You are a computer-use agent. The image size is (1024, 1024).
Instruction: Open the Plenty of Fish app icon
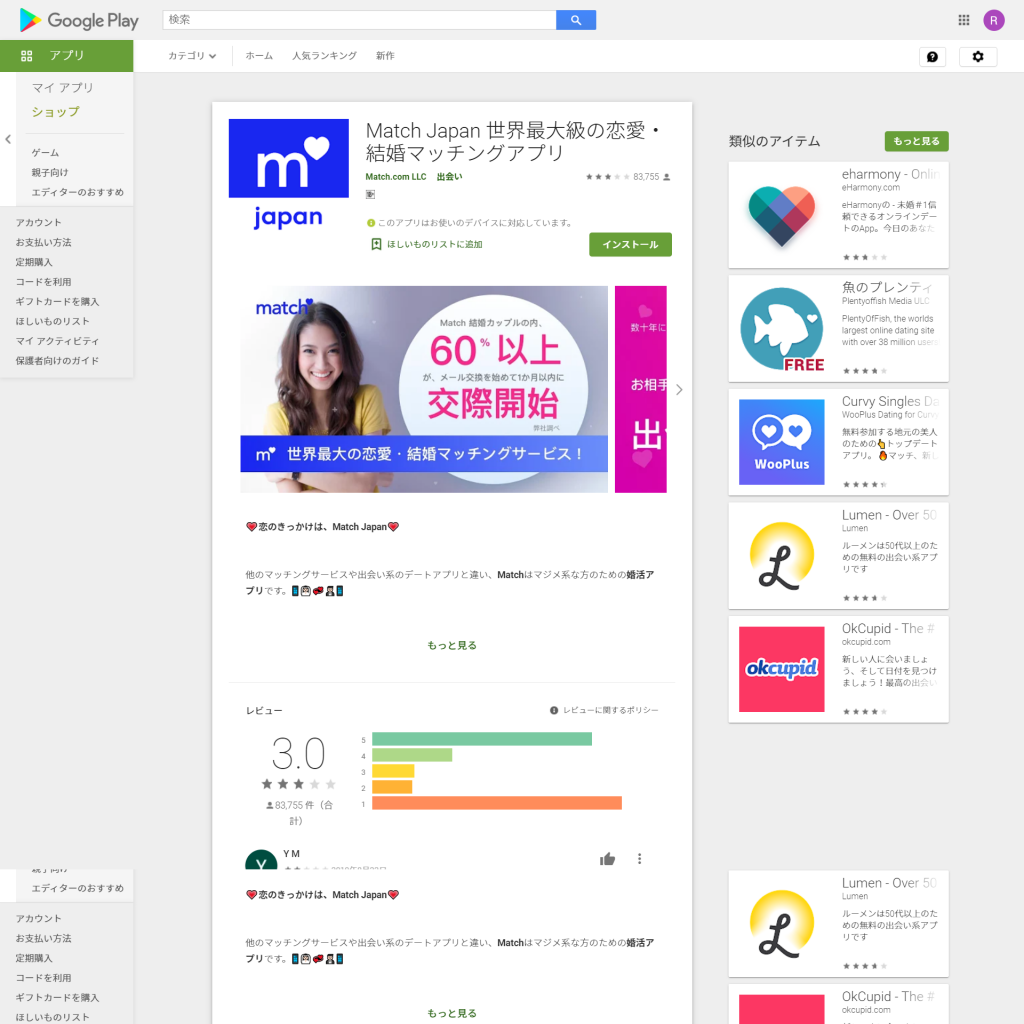point(782,329)
